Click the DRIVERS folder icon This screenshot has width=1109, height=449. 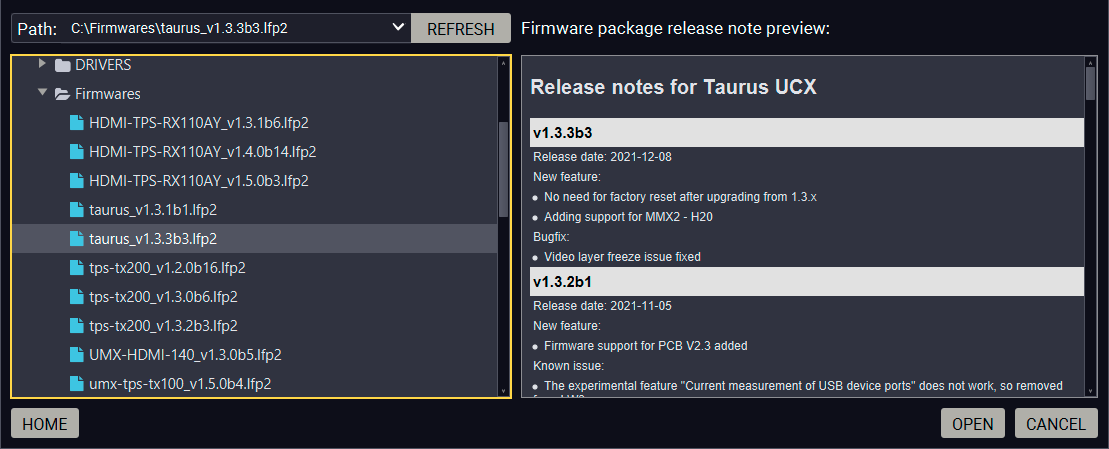coord(62,65)
